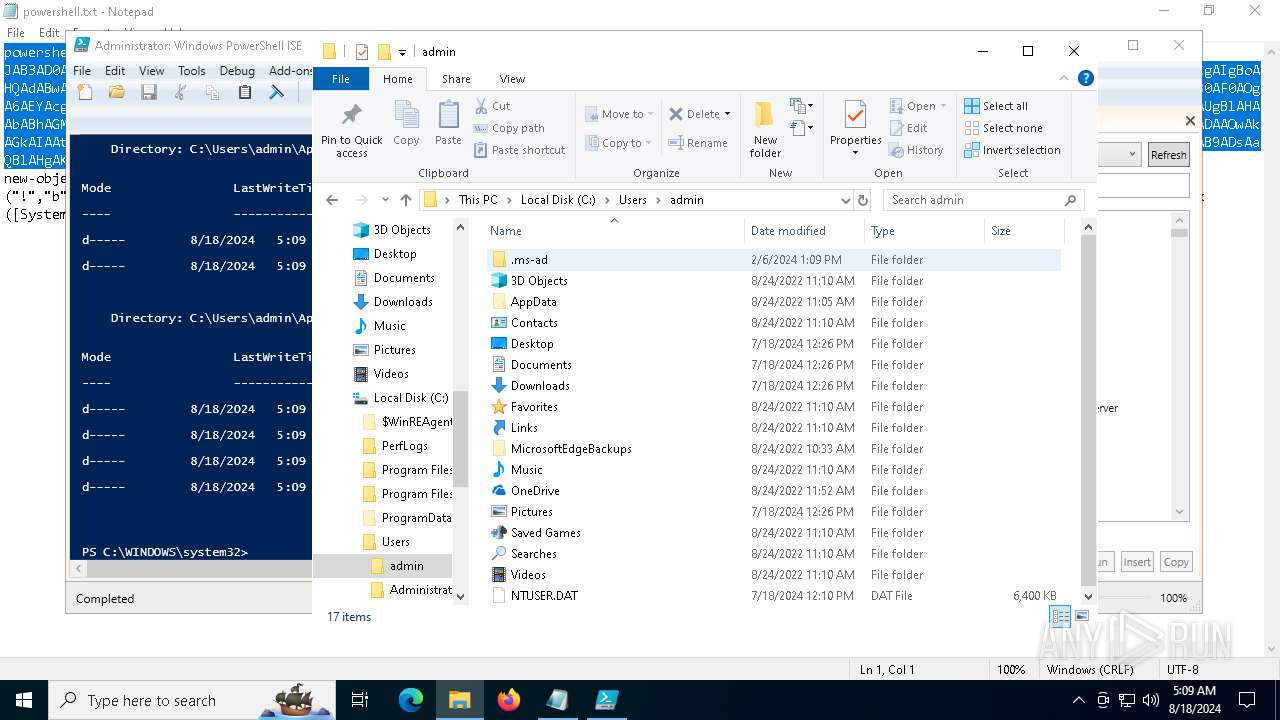This screenshot has height=720, width=1280.
Task: Open Tools menu in PowerShell ISE
Action: pyautogui.click(x=192, y=71)
